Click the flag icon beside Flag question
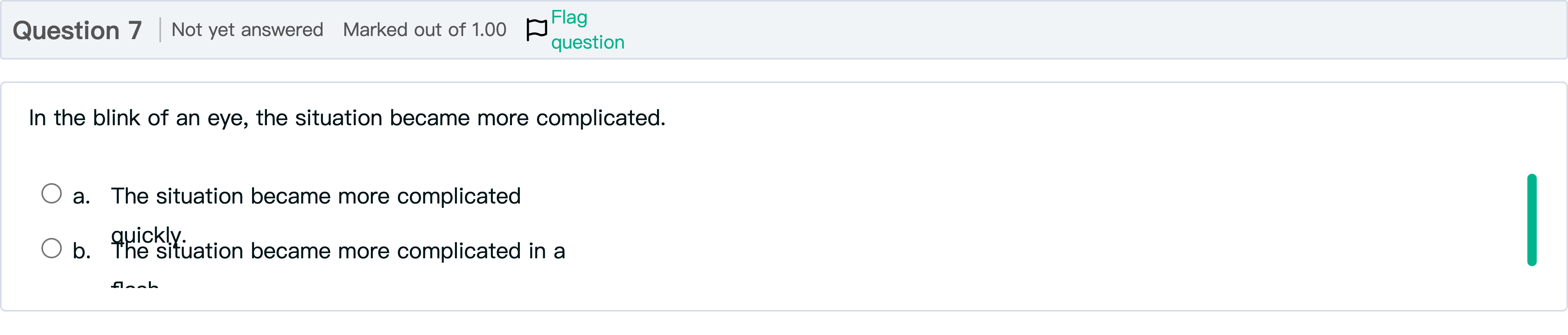The height and width of the screenshot is (335, 1568). click(536, 30)
